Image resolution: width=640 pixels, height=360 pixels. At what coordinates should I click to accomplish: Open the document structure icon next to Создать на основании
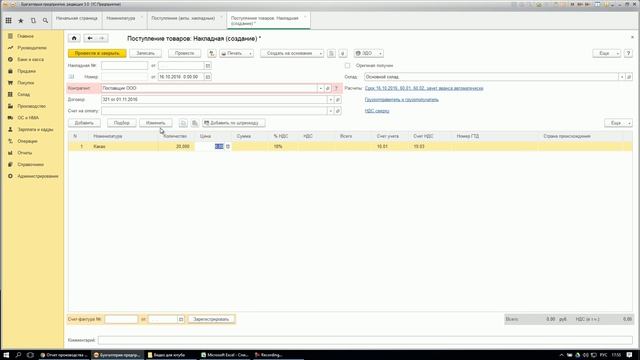tap(331, 53)
